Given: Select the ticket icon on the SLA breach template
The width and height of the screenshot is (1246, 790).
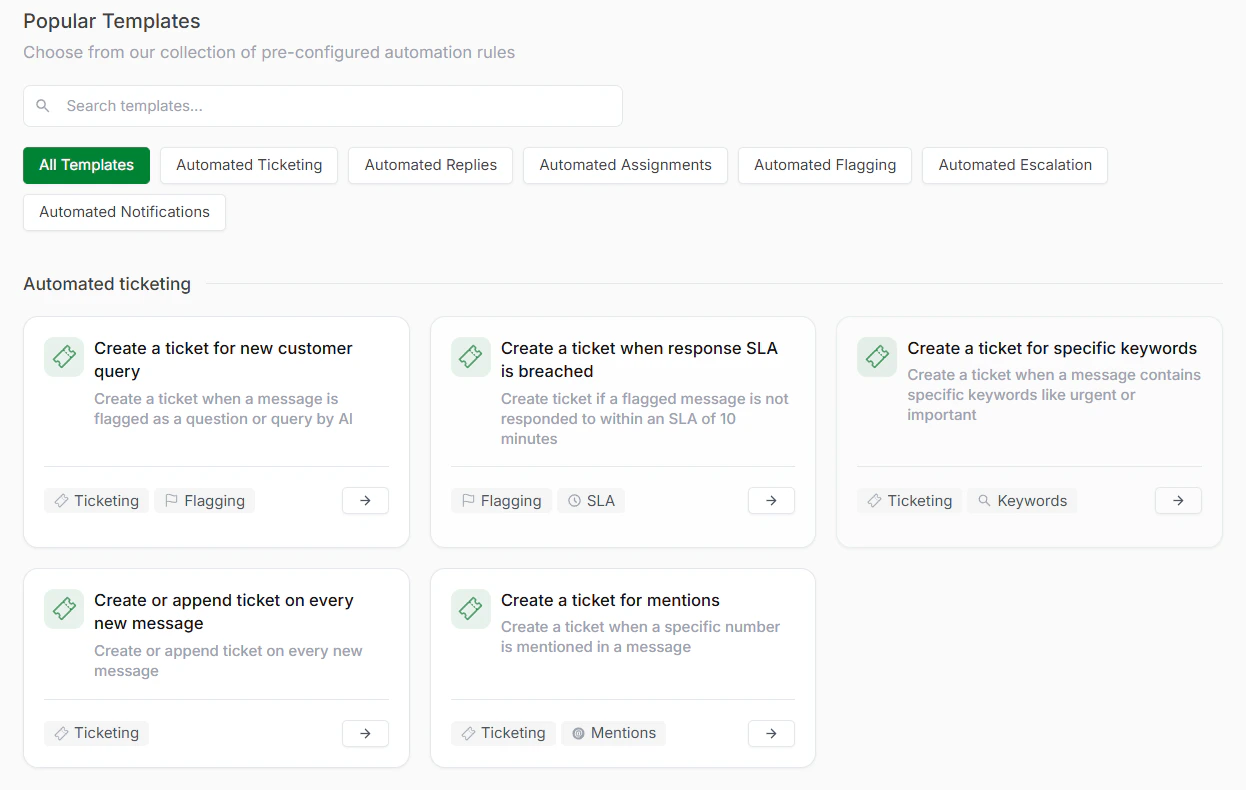Looking at the screenshot, I should pyautogui.click(x=470, y=357).
